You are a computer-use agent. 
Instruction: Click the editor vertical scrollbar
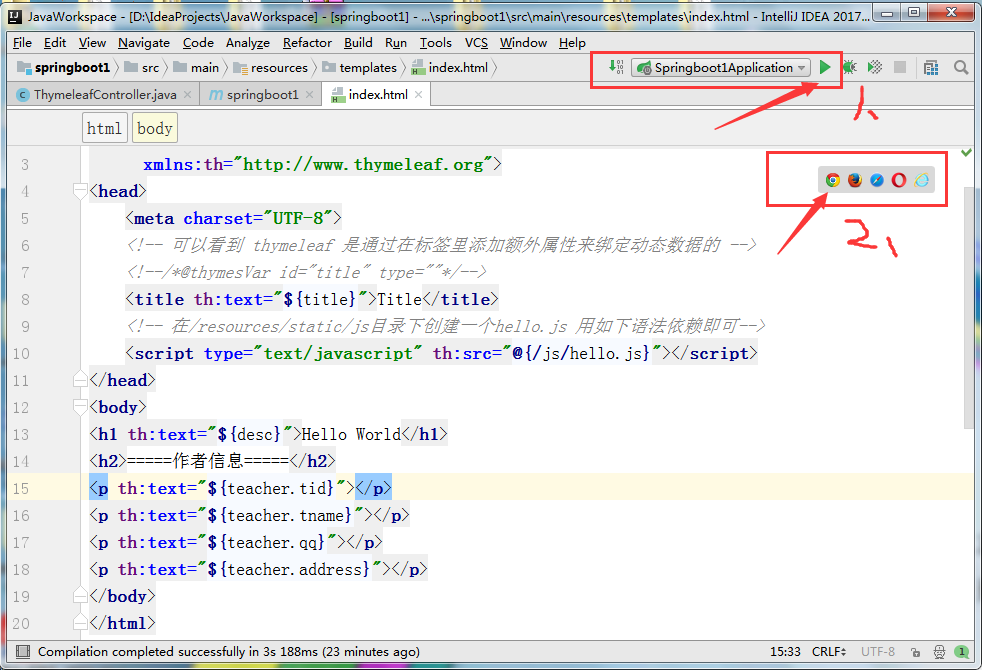[968, 307]
